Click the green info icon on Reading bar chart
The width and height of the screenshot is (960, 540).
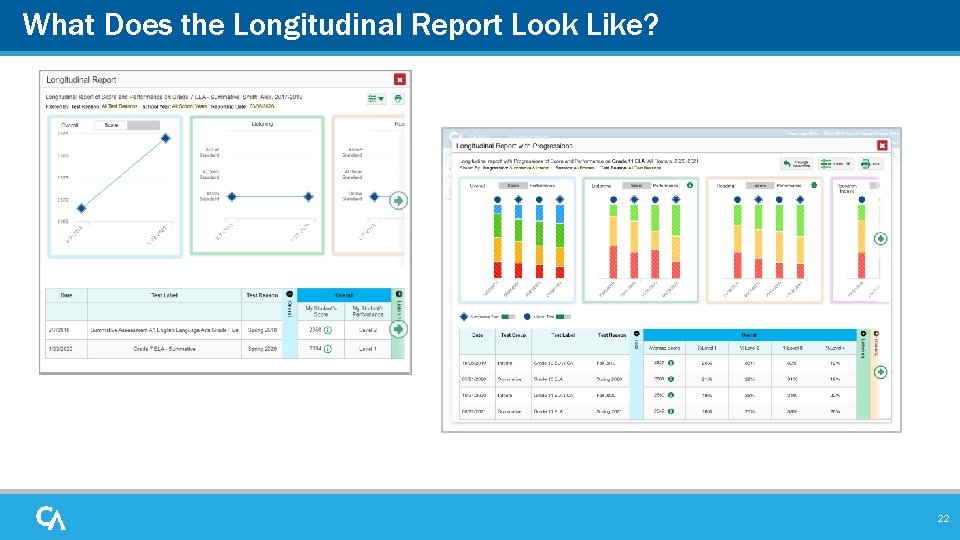click(814, 185)
